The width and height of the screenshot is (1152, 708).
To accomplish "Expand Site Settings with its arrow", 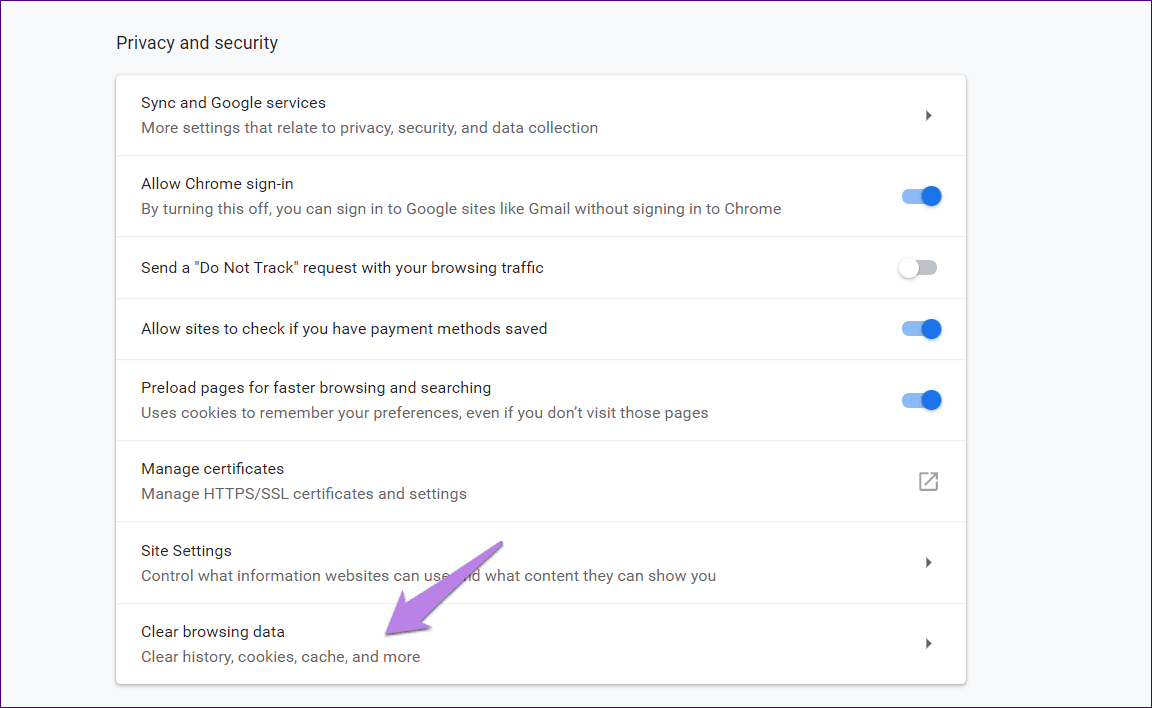I will (929, 563).
